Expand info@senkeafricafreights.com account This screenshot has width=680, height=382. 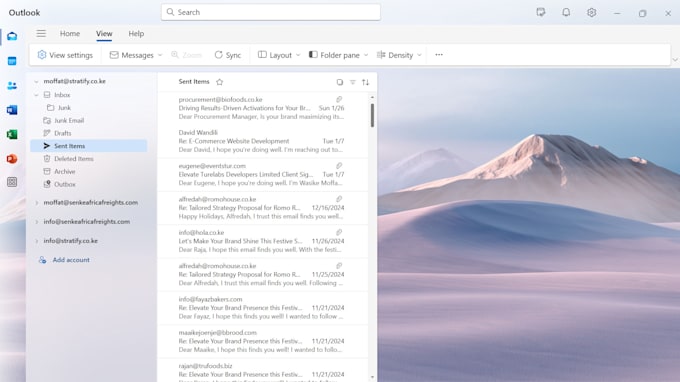point(36,222)
